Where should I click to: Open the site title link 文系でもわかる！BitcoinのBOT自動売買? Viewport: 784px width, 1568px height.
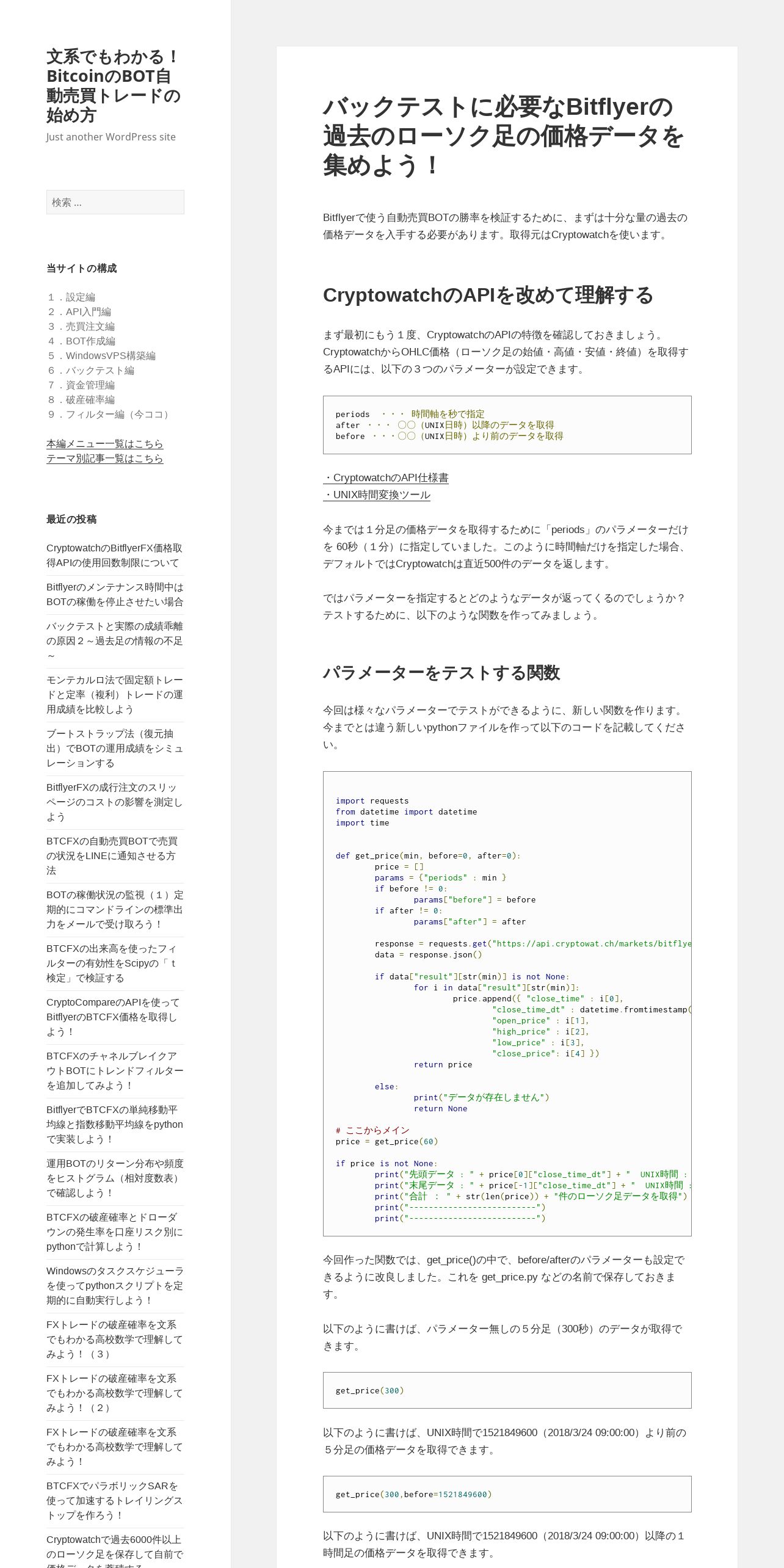pos(114,86)
